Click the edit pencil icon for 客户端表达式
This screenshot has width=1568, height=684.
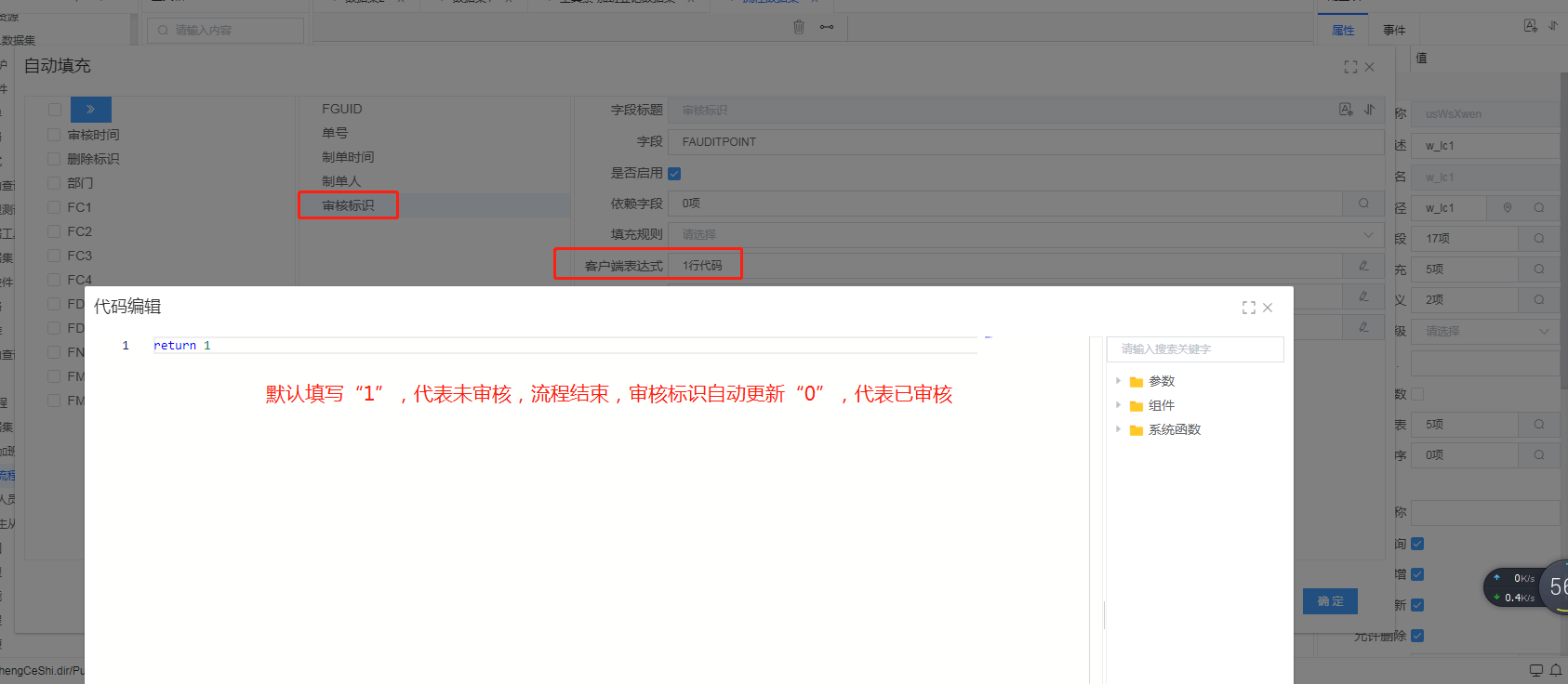[1362, 266]
